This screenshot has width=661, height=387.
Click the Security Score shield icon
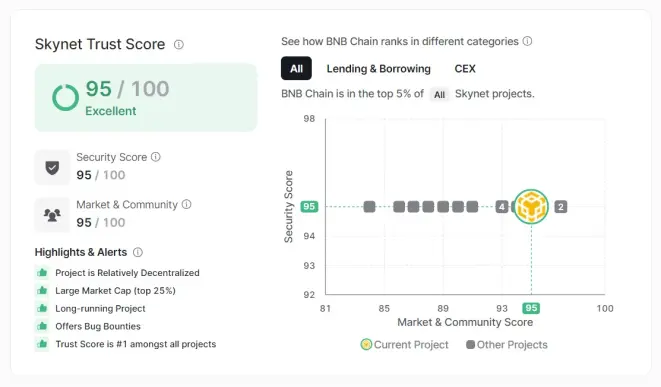pos(52,167)
